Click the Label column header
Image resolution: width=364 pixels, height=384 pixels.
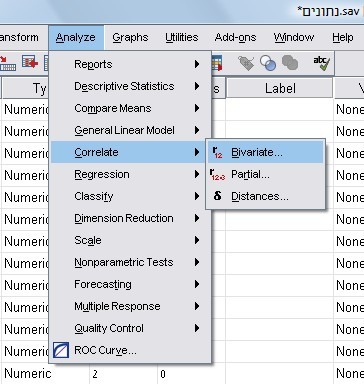pos(280,88)
